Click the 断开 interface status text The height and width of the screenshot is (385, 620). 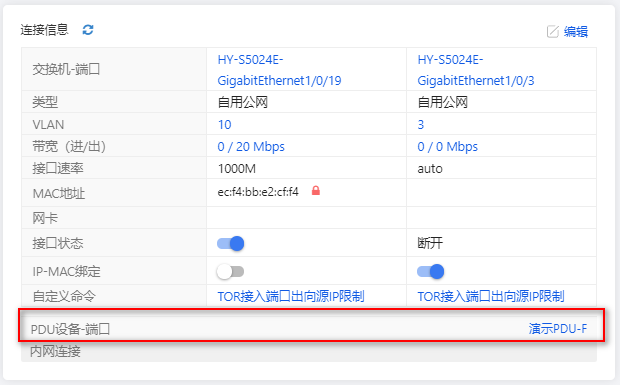(x=430, y=243)
